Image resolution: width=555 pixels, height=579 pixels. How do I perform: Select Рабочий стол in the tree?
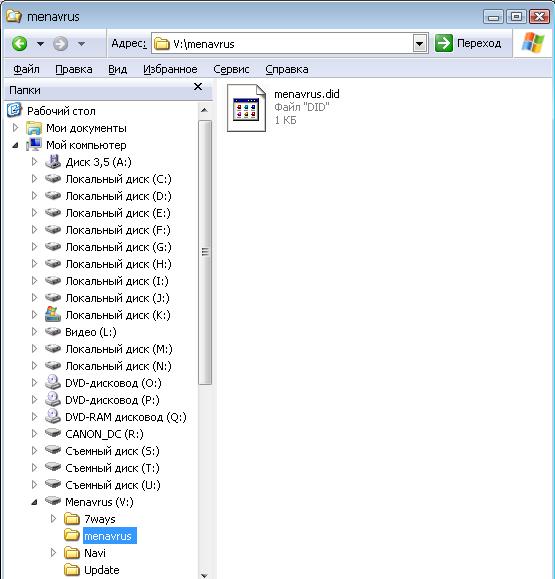tap(61, 111)
